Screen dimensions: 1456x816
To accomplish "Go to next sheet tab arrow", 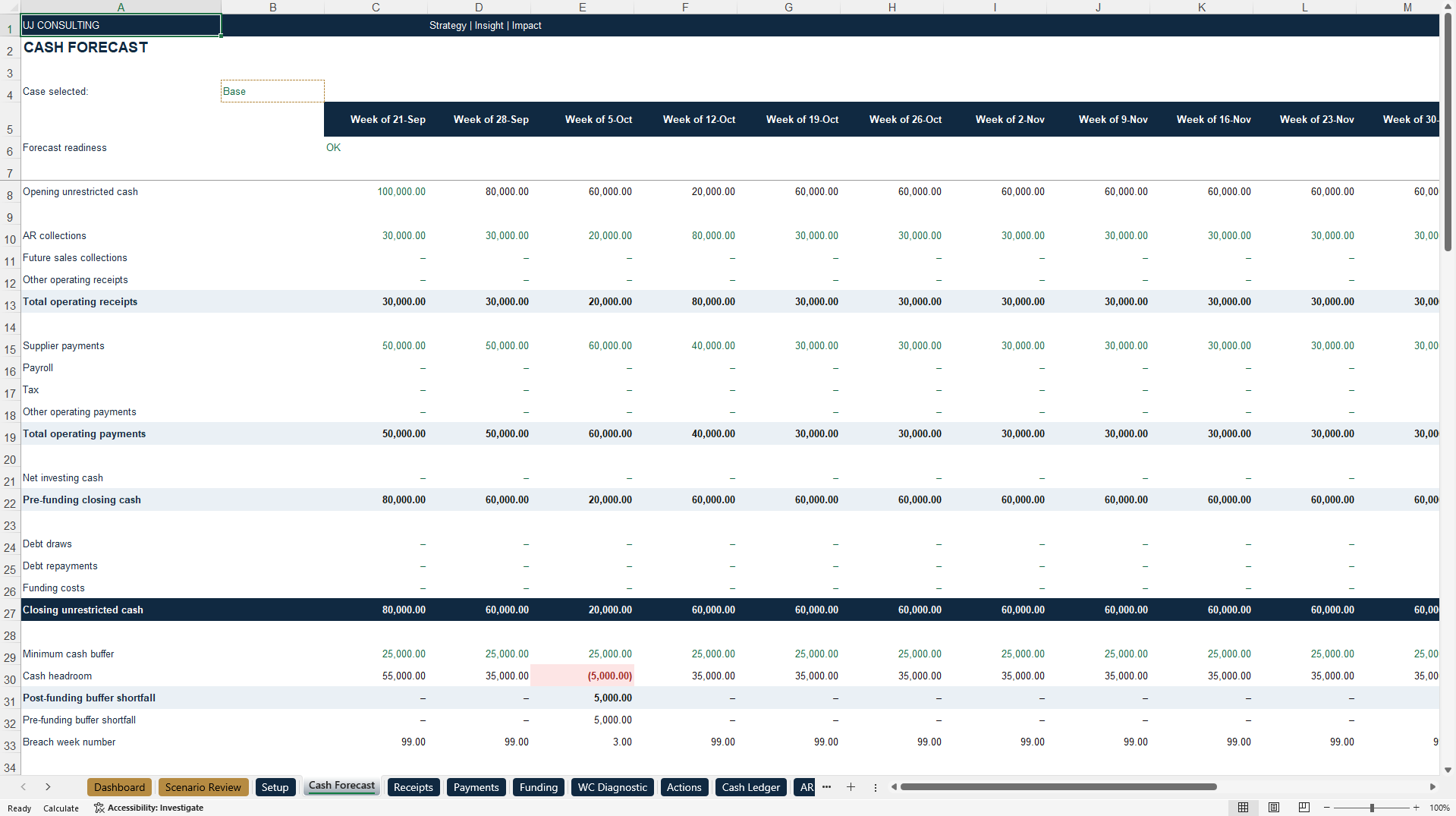I will (x=48, y=787).
